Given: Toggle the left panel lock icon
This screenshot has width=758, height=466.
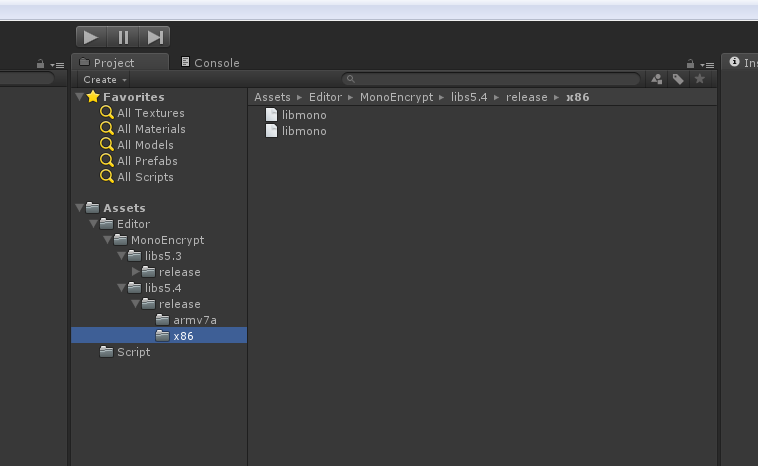Looking at the screenshot, I should pyautogui.click(x=41, y=64).
